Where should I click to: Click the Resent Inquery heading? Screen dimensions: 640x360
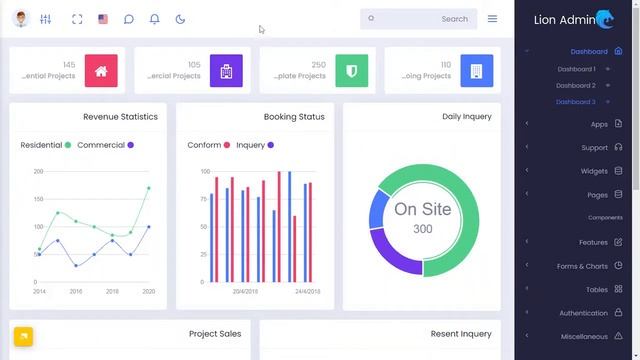(461, 334)
